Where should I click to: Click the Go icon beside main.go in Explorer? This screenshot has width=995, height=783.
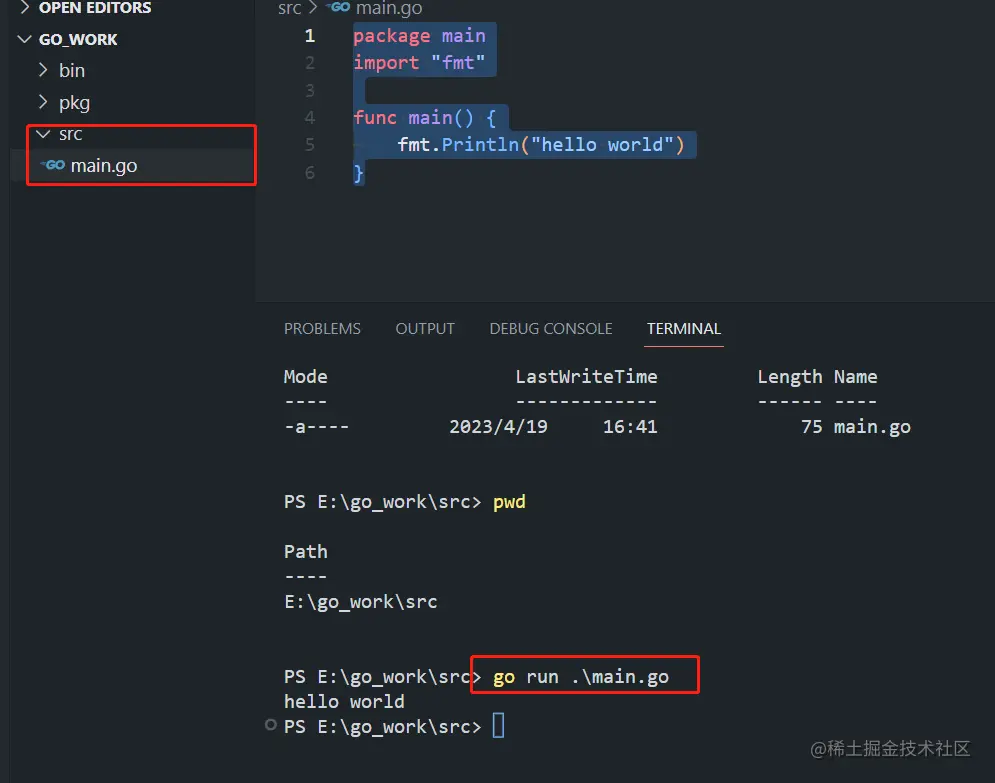(x=53, y=165)
